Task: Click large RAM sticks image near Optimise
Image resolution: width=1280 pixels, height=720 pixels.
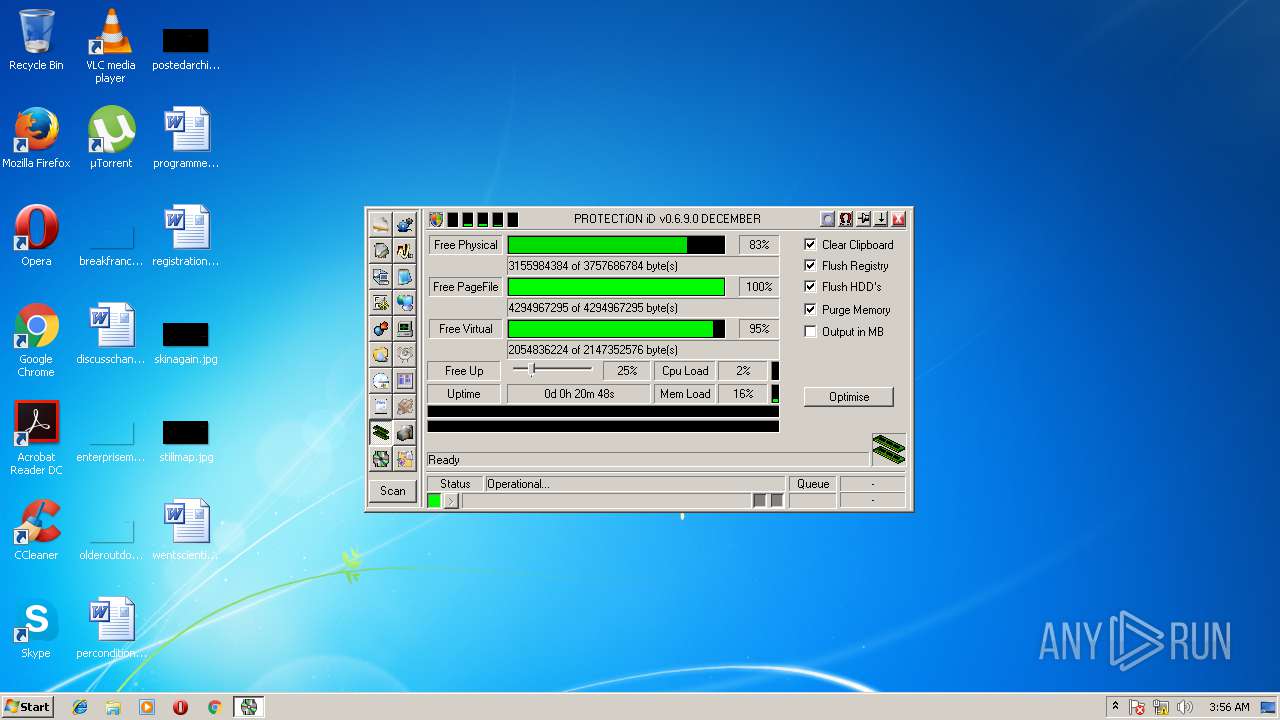Action: click(888, 449)
